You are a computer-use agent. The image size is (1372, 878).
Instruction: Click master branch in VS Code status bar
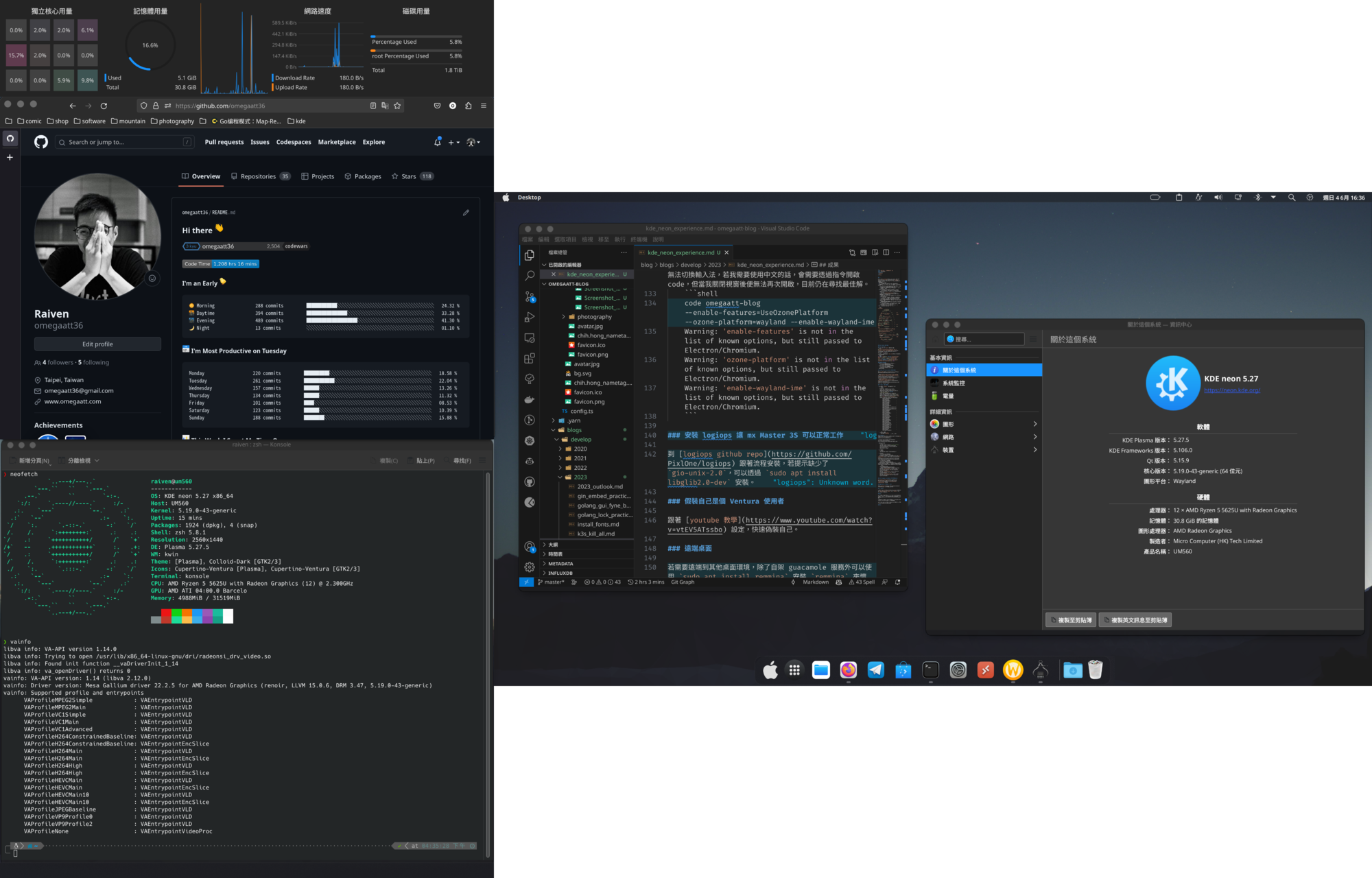coord(551,582)
